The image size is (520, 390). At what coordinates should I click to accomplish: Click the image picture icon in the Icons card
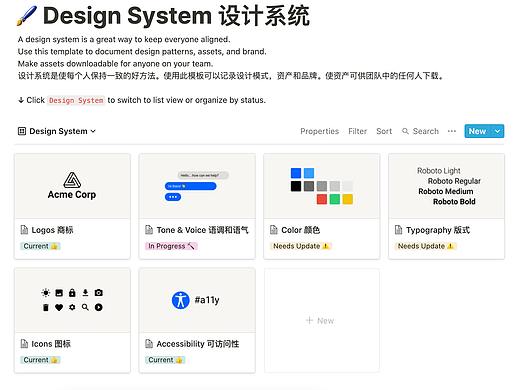click(x=59, y=293)
